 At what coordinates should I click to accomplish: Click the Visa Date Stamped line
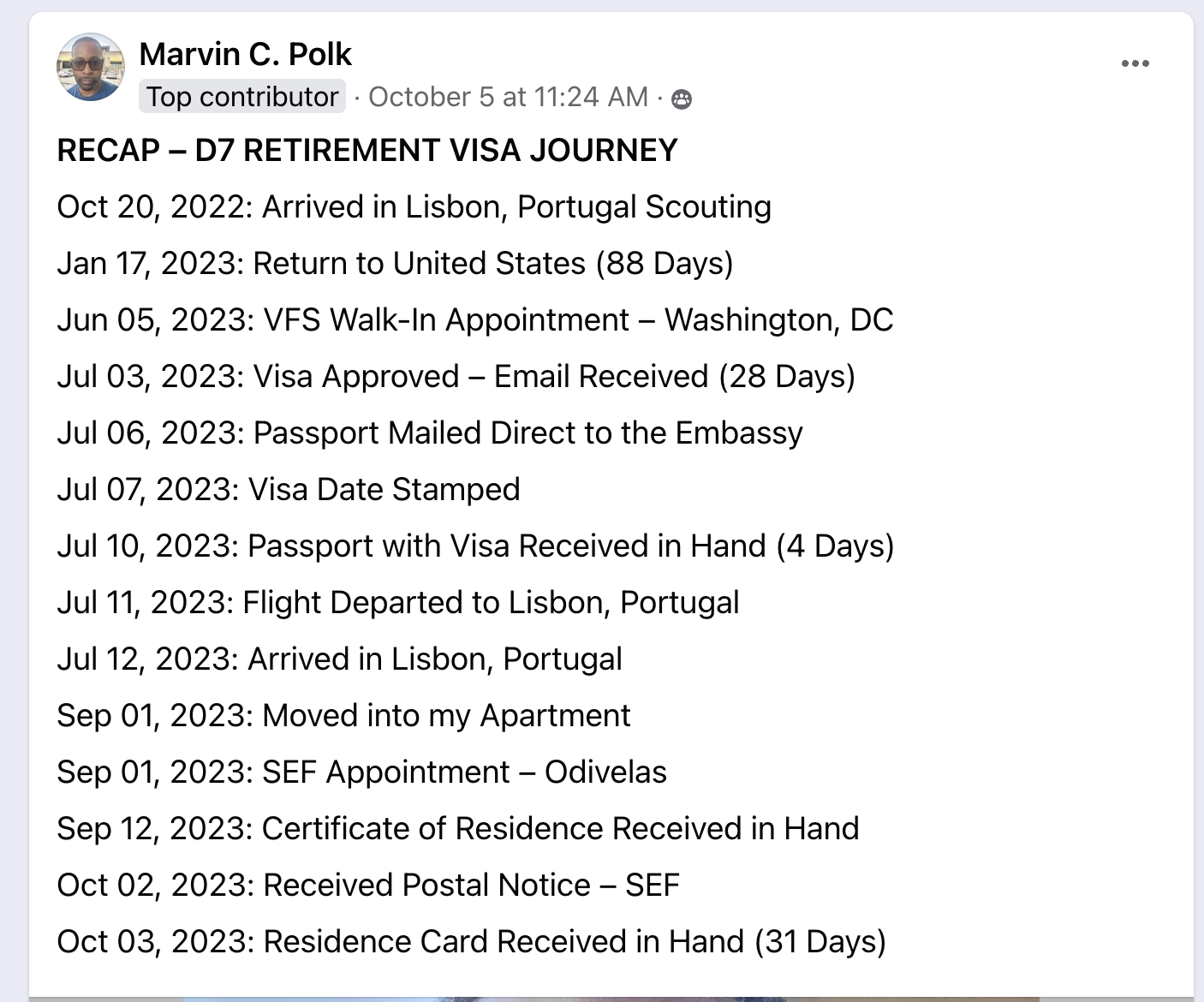point(289,490)
